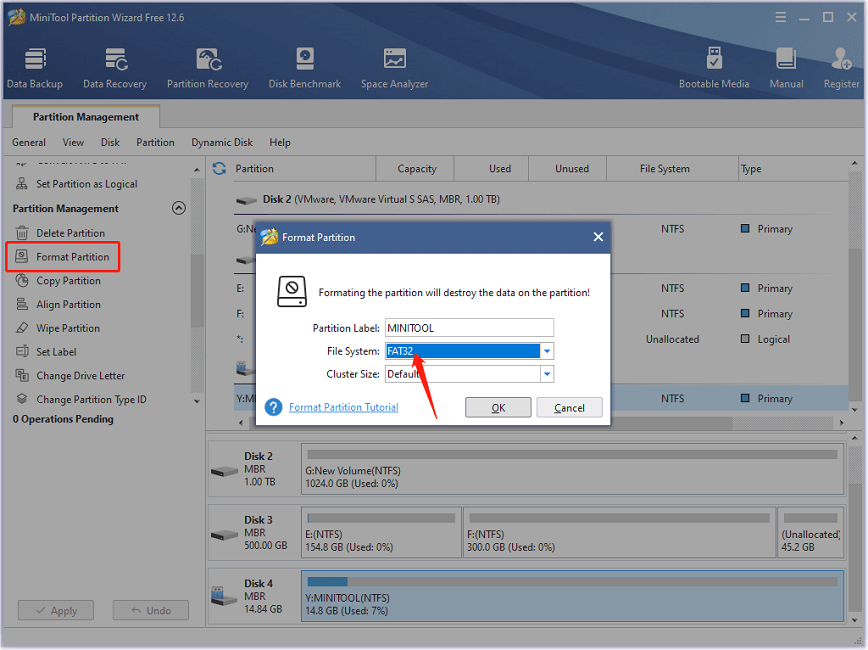Click the Align Partition icon

(22, 304)
